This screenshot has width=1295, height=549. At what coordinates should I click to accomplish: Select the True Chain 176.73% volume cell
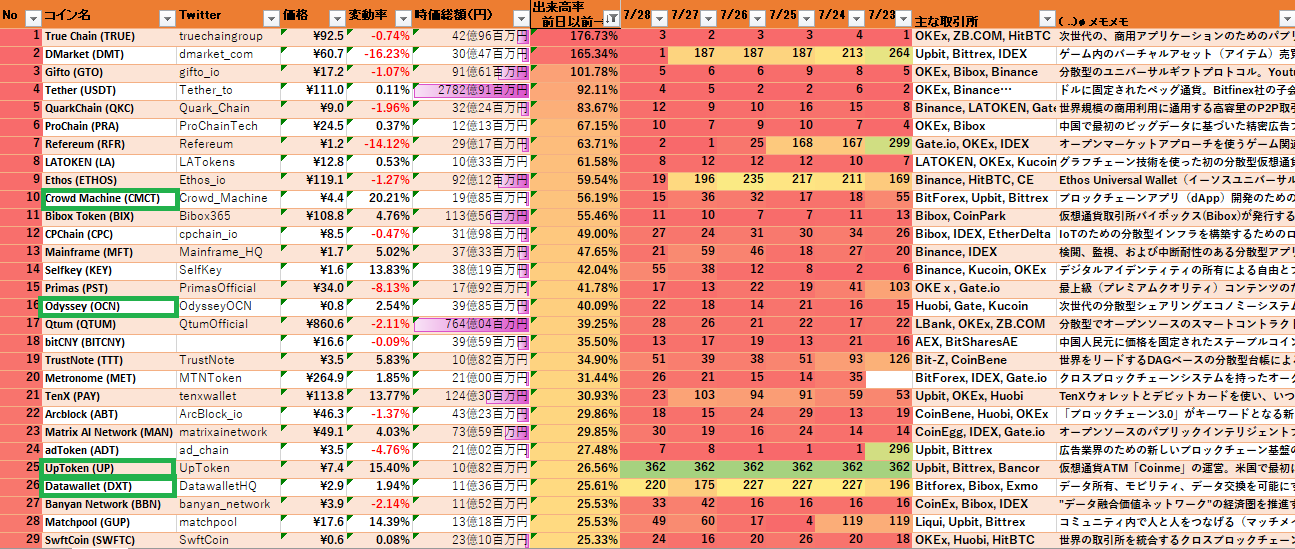coord(575,36)
